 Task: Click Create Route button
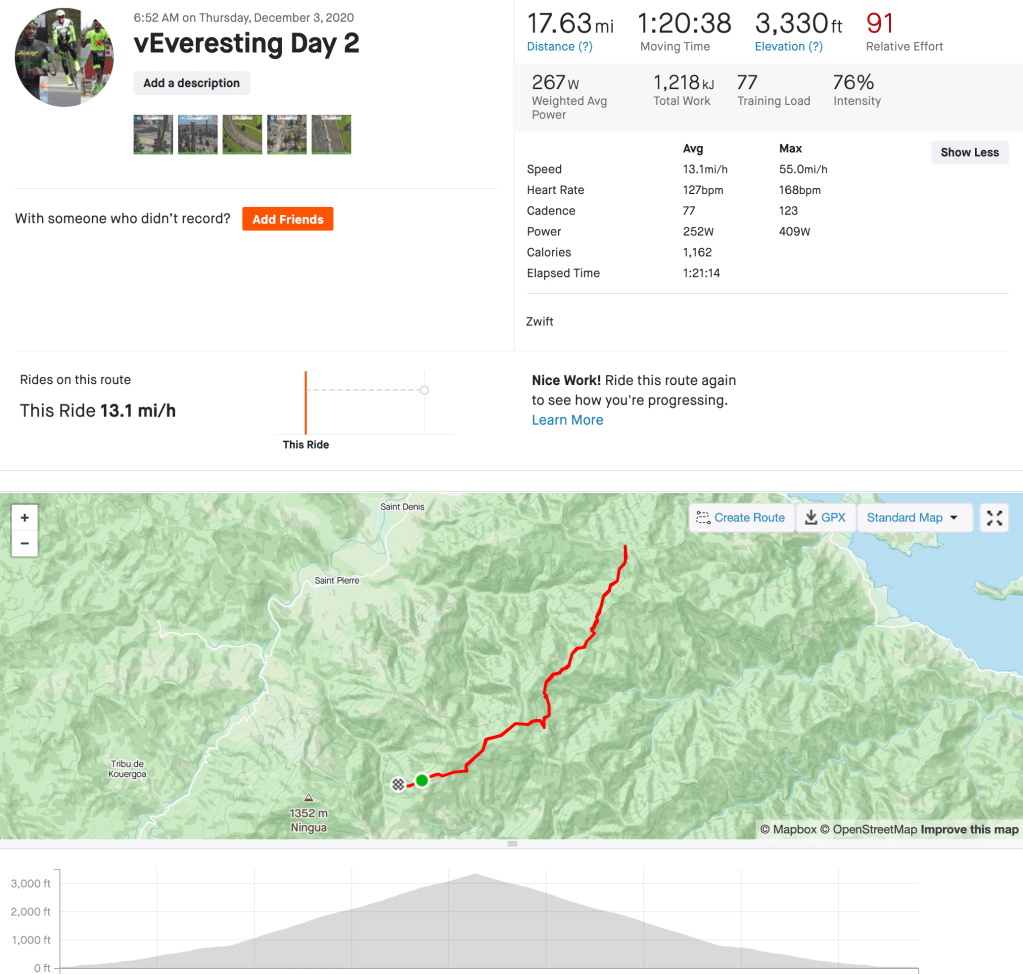pyautogui.click(x=741, y=518)
